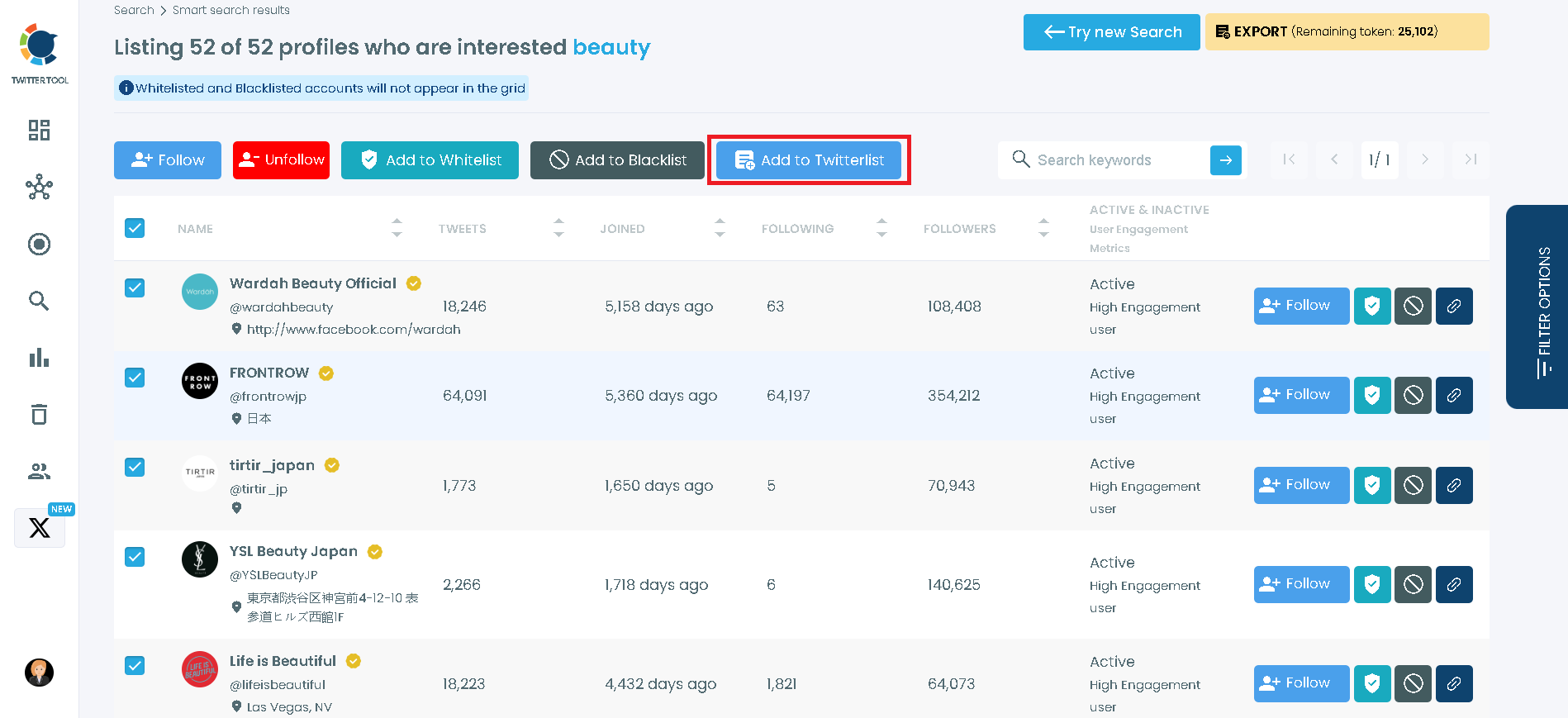Expand the FILTER OPTIONS side panel
Viewport: 1568px width, 718px height.
tap(1537, 307)
